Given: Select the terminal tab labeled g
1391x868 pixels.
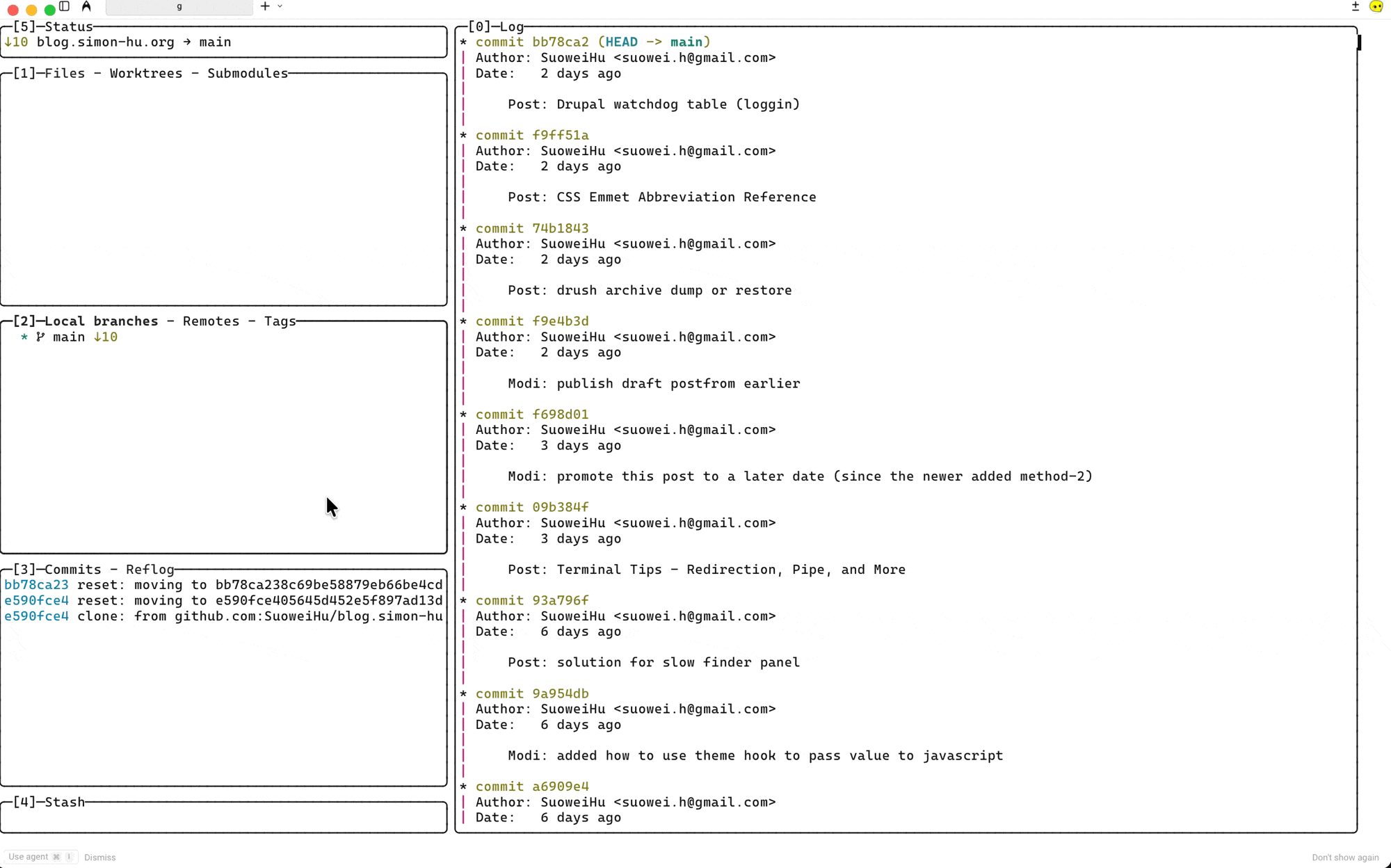Looking at the screenshot, I should click(179, 7).
